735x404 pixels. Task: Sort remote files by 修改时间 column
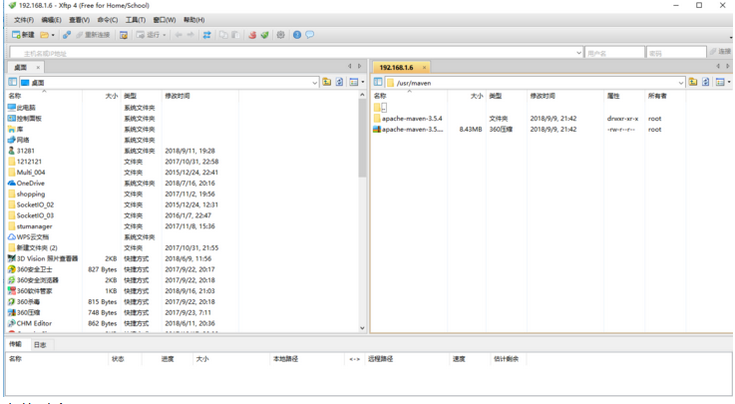(542, 96)
